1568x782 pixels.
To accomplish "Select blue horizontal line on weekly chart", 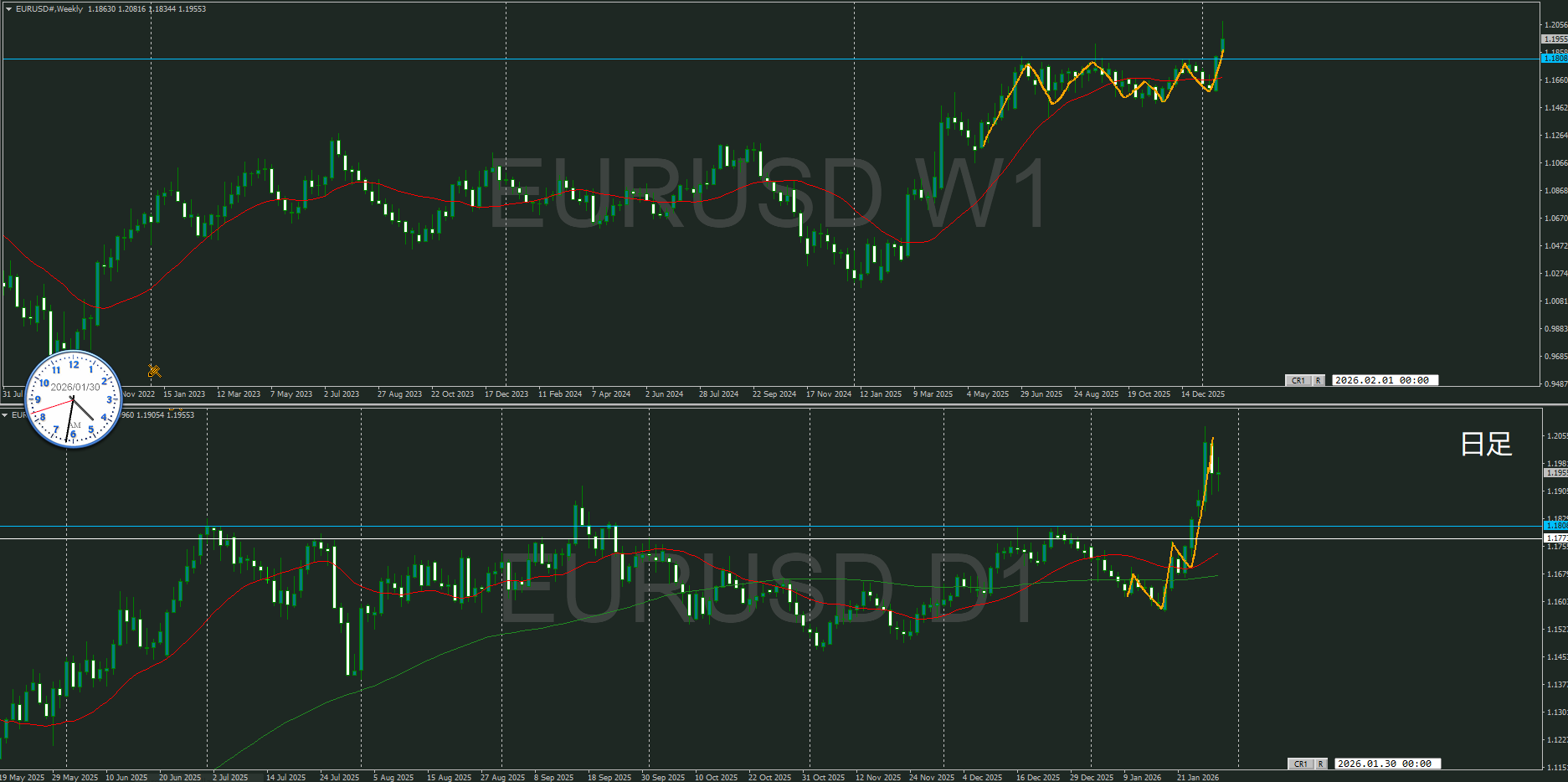I will [x=586, y=59].
